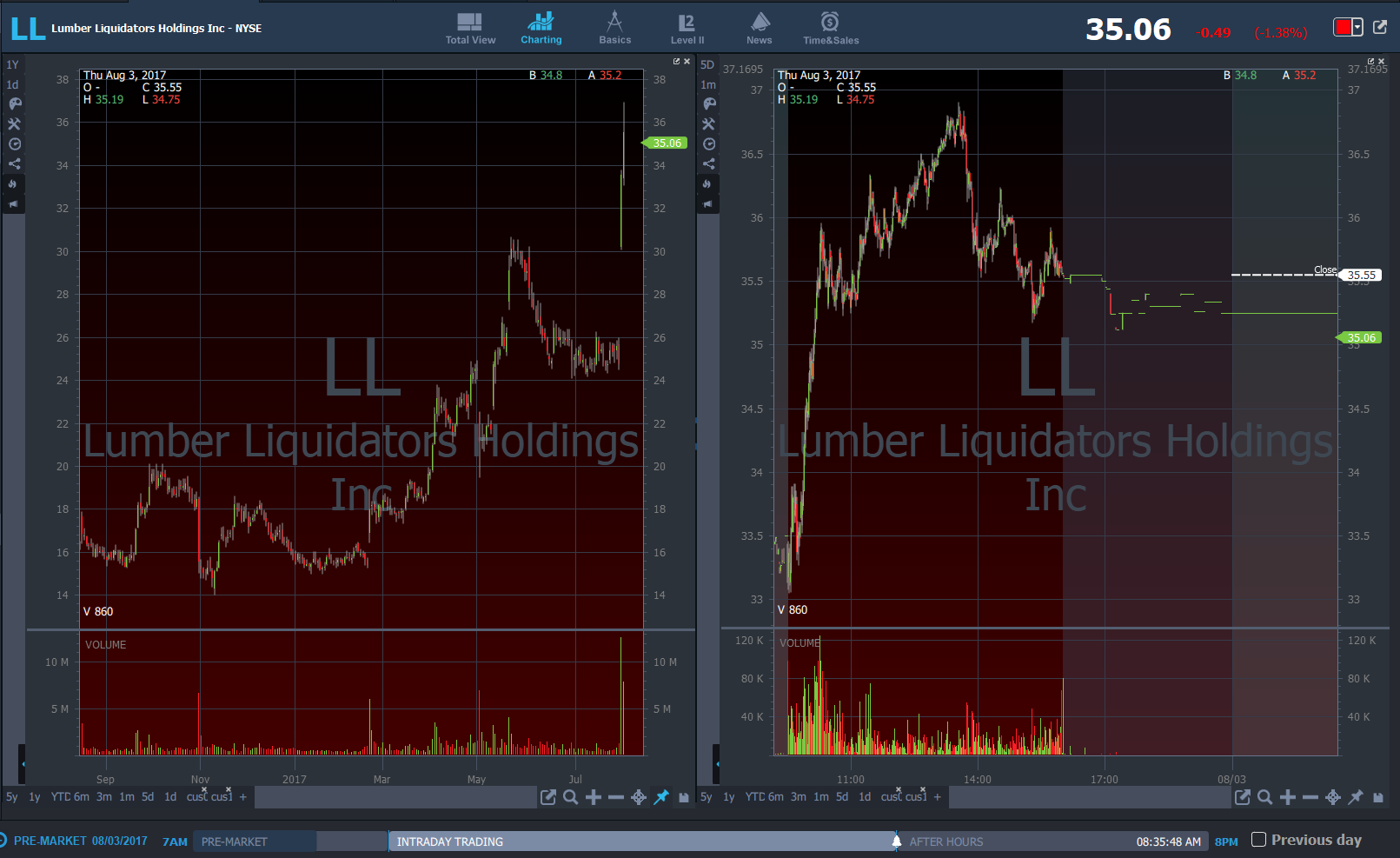Zoom out on the right chart
The height and width of the screenshot is (858, 1400).
coord(1310,797)
